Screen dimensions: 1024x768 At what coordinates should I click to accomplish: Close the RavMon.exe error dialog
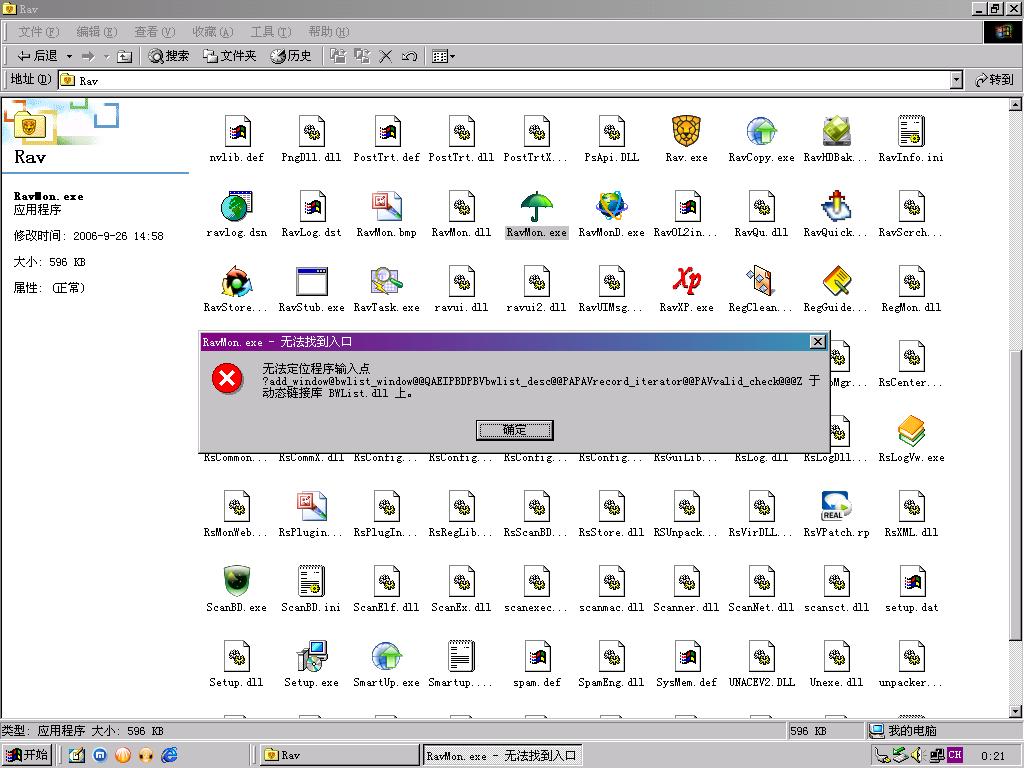pos(817,342)
